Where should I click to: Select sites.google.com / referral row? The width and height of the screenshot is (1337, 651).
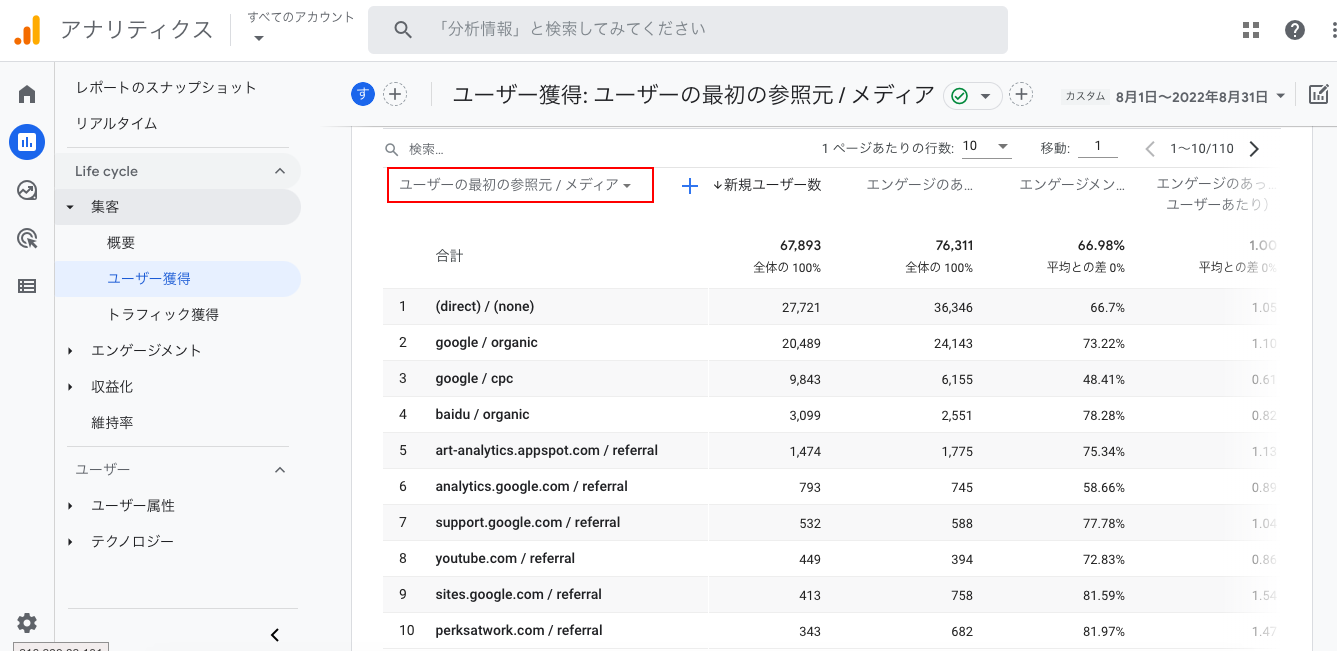click(830, 595)
